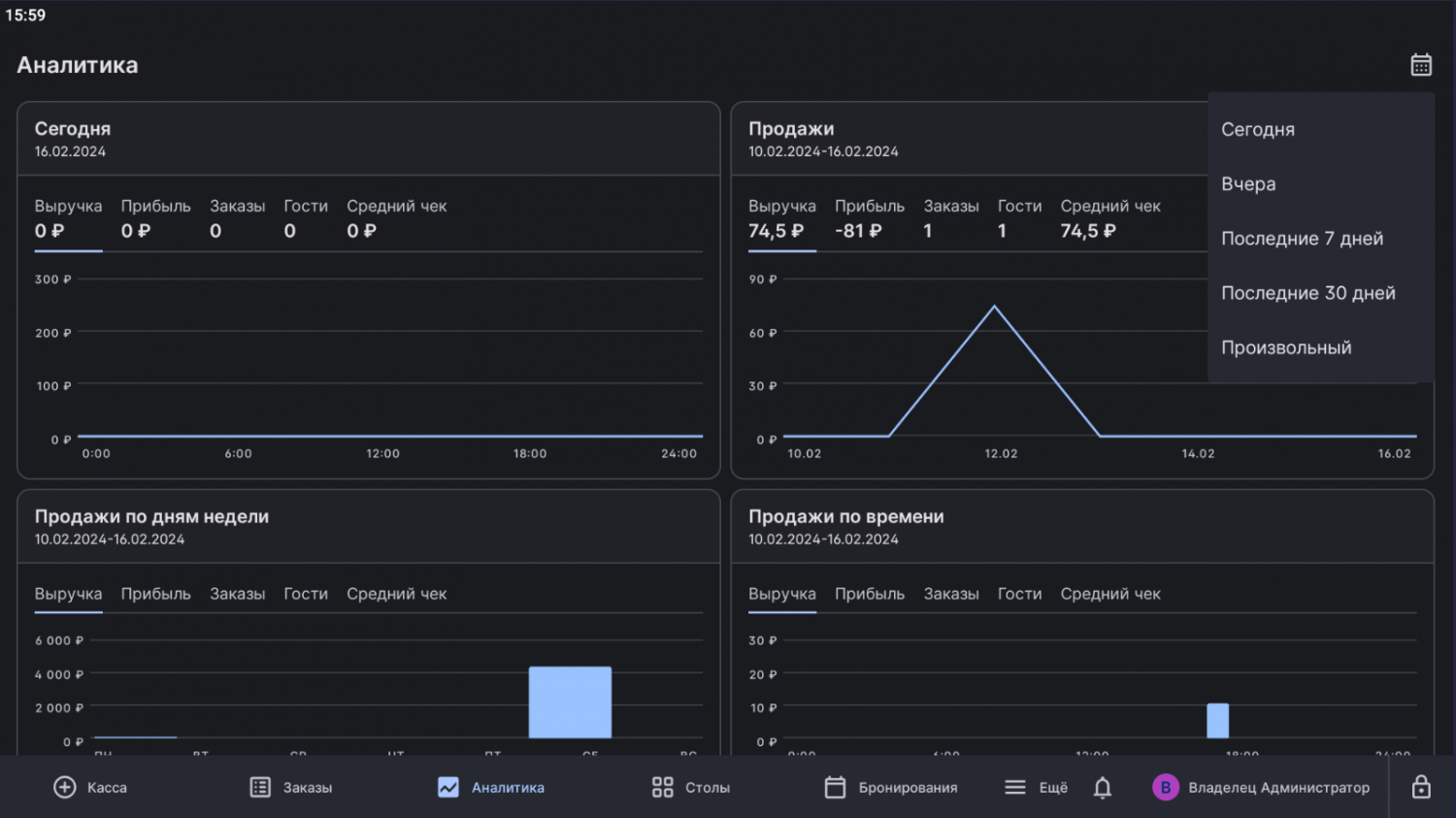Select Гости tab in Продажи по дням недели

point(305,594)
